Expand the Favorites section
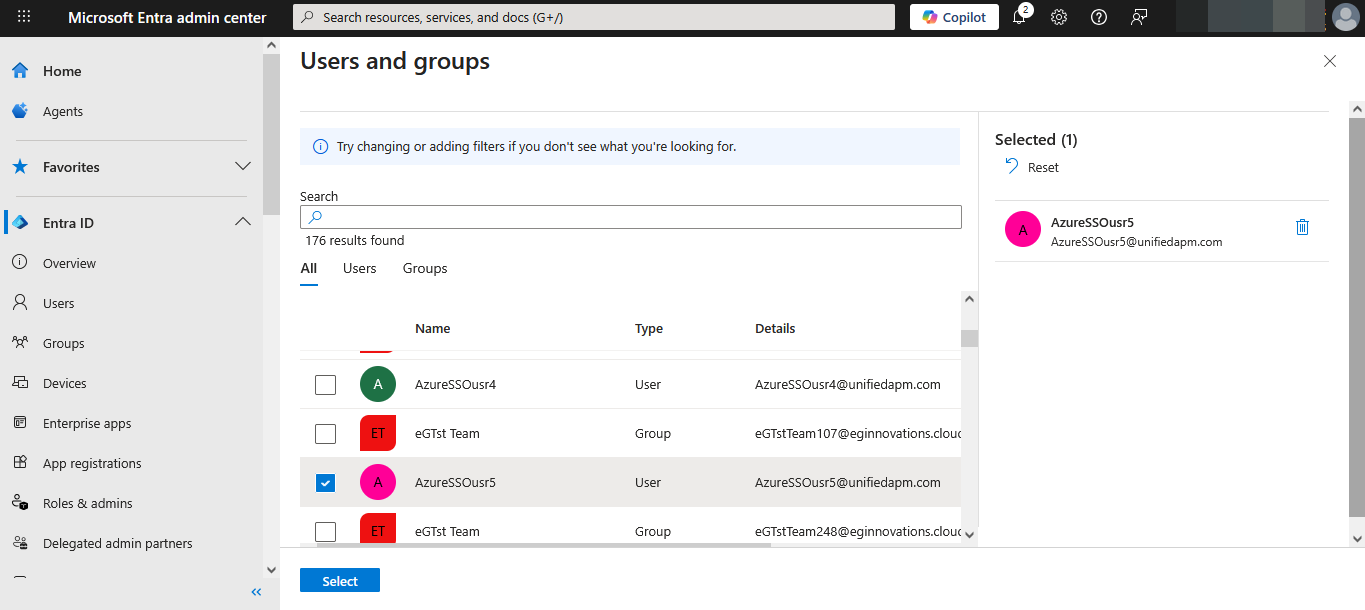 242,166
